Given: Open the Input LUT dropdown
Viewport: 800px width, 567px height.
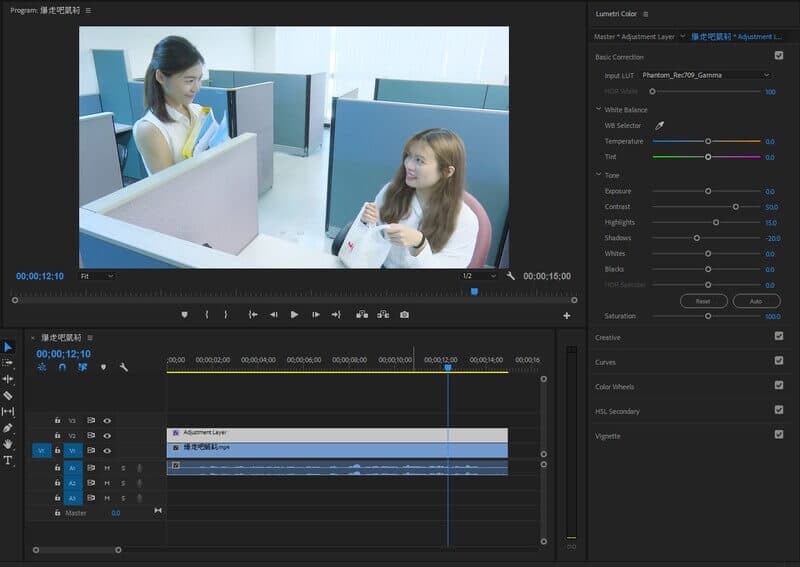Looking at the screenshot, I should coord(706,75).
